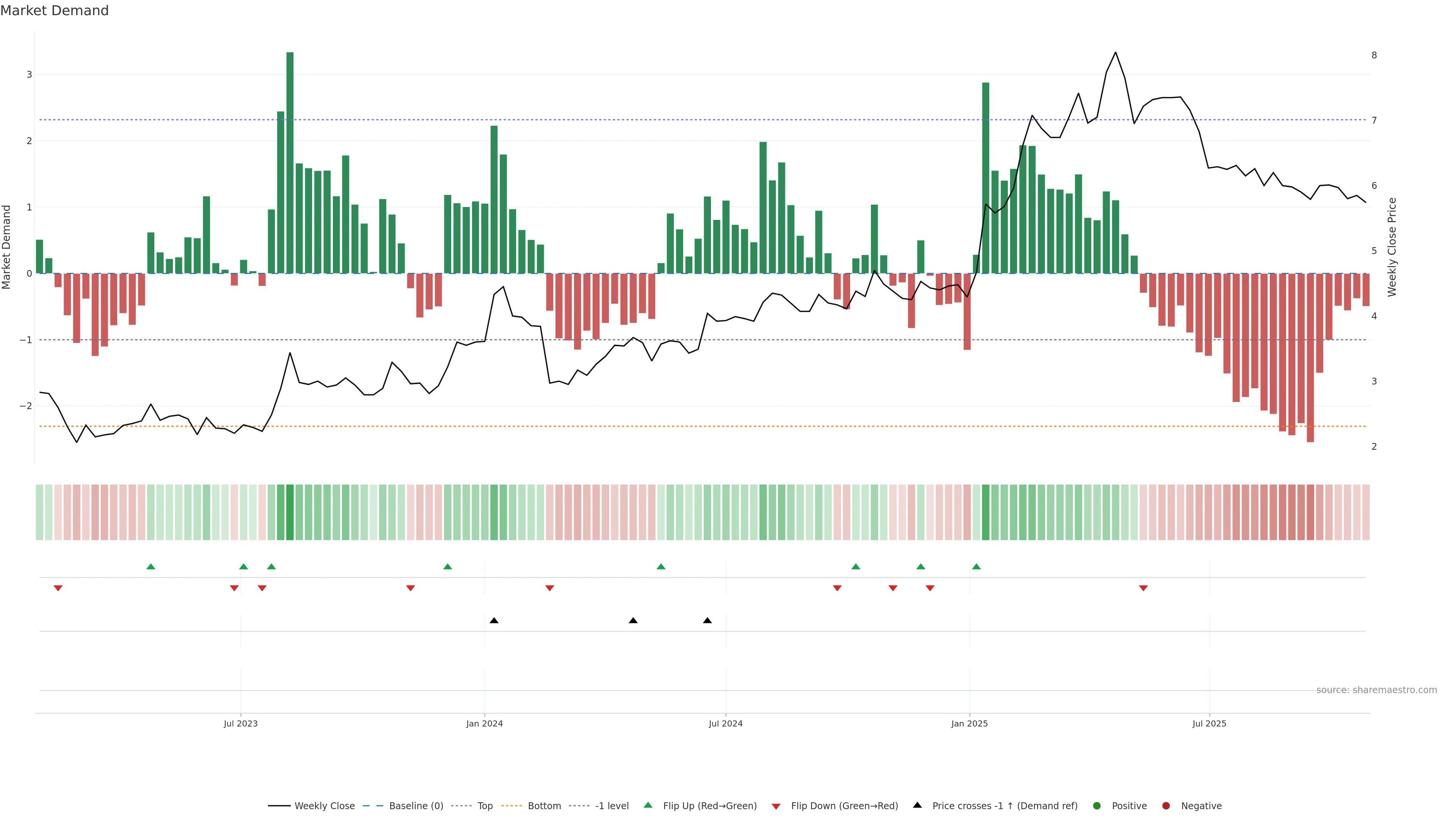The height and width of the screenshot is (819, 1456).
Task: Click the Jan 2025 x-axis label
Action: point(970,723)
